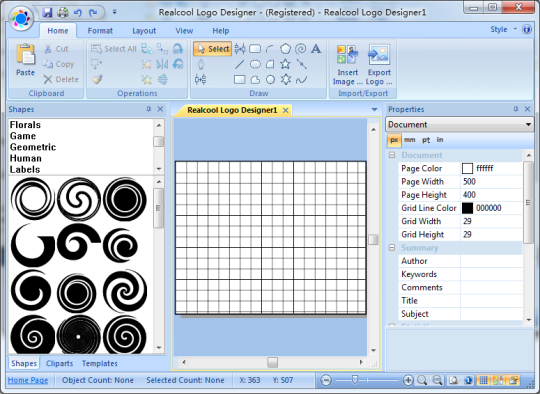Toggle the grid display status bar icon
540x394 pixels.
coord(483,380)
